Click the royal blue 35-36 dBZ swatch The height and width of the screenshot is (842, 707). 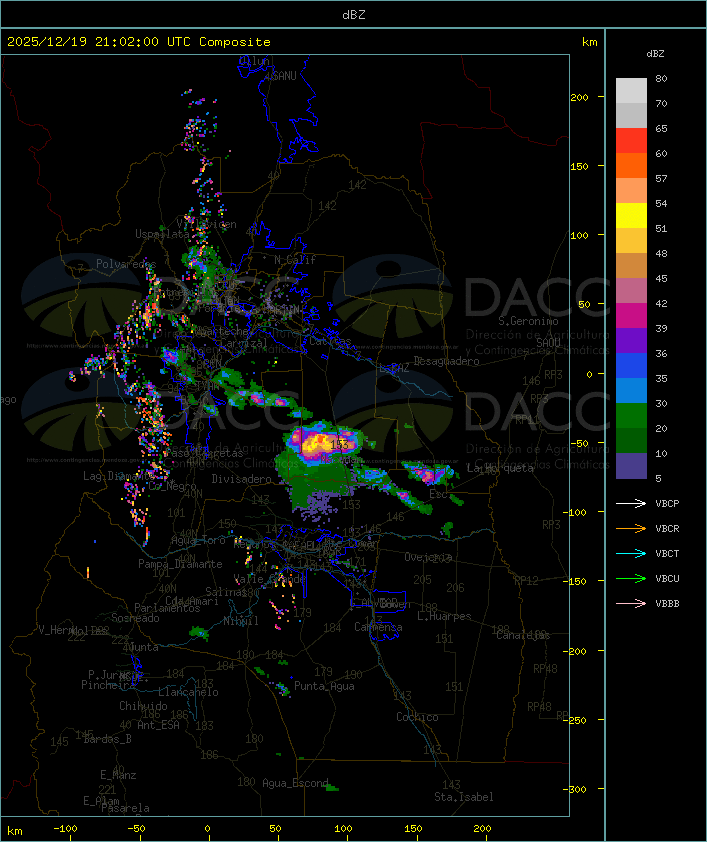[x=631, y=366]
